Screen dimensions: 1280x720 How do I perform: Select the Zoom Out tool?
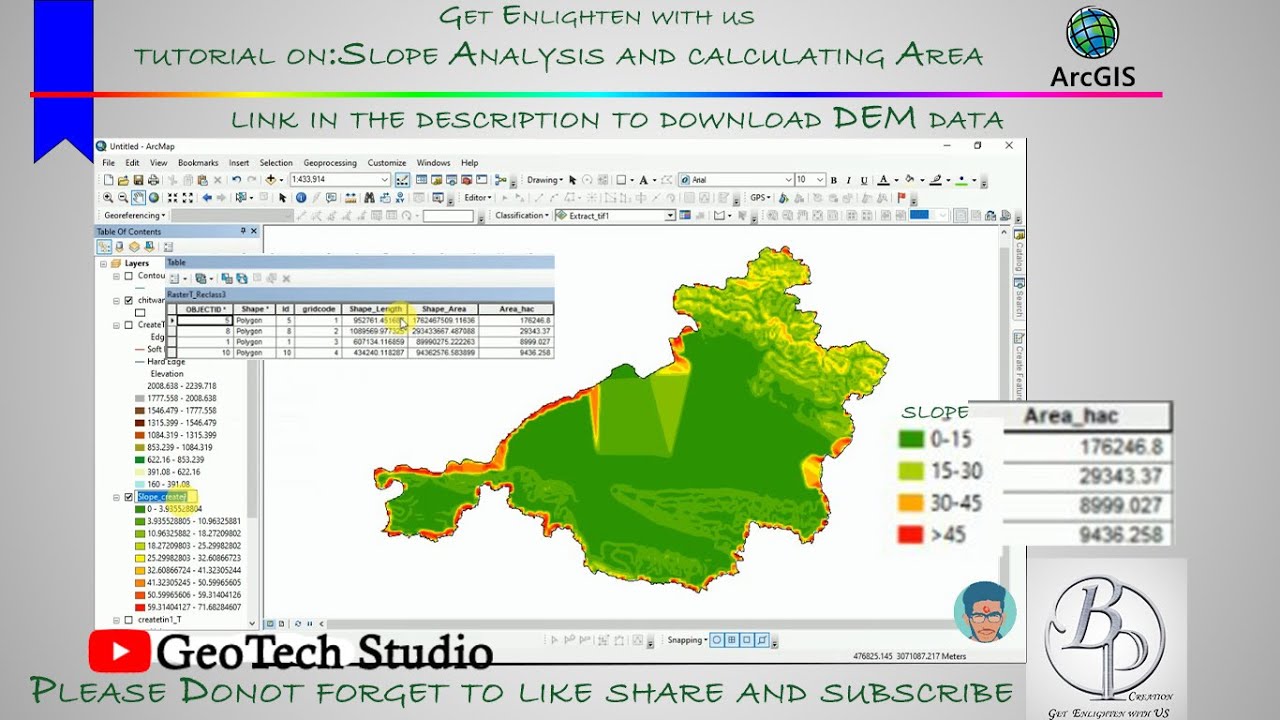tap(123, 198)
